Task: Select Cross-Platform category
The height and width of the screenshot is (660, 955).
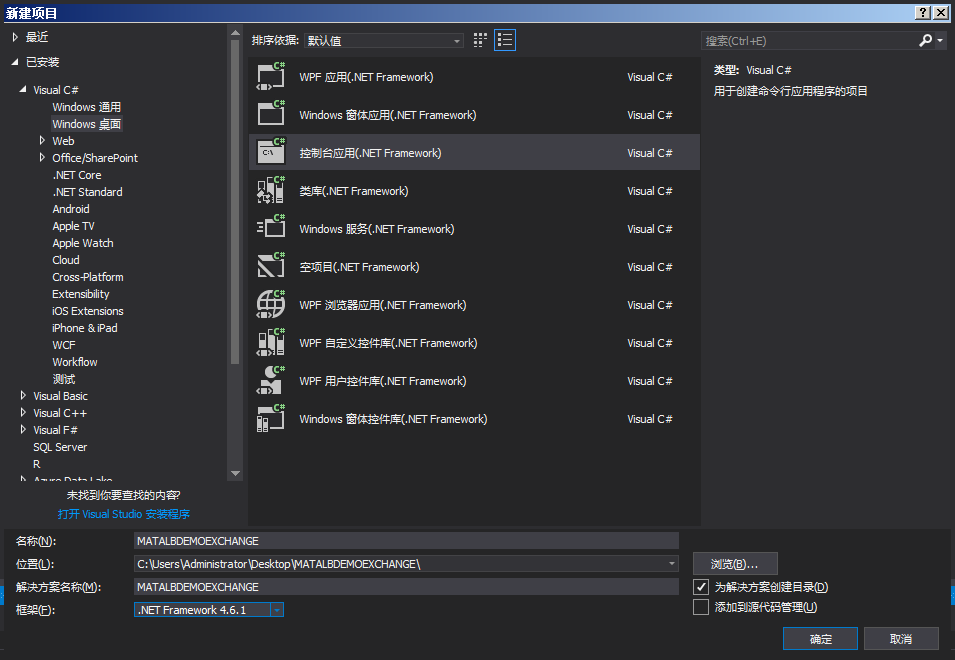Action: [88, 278]
